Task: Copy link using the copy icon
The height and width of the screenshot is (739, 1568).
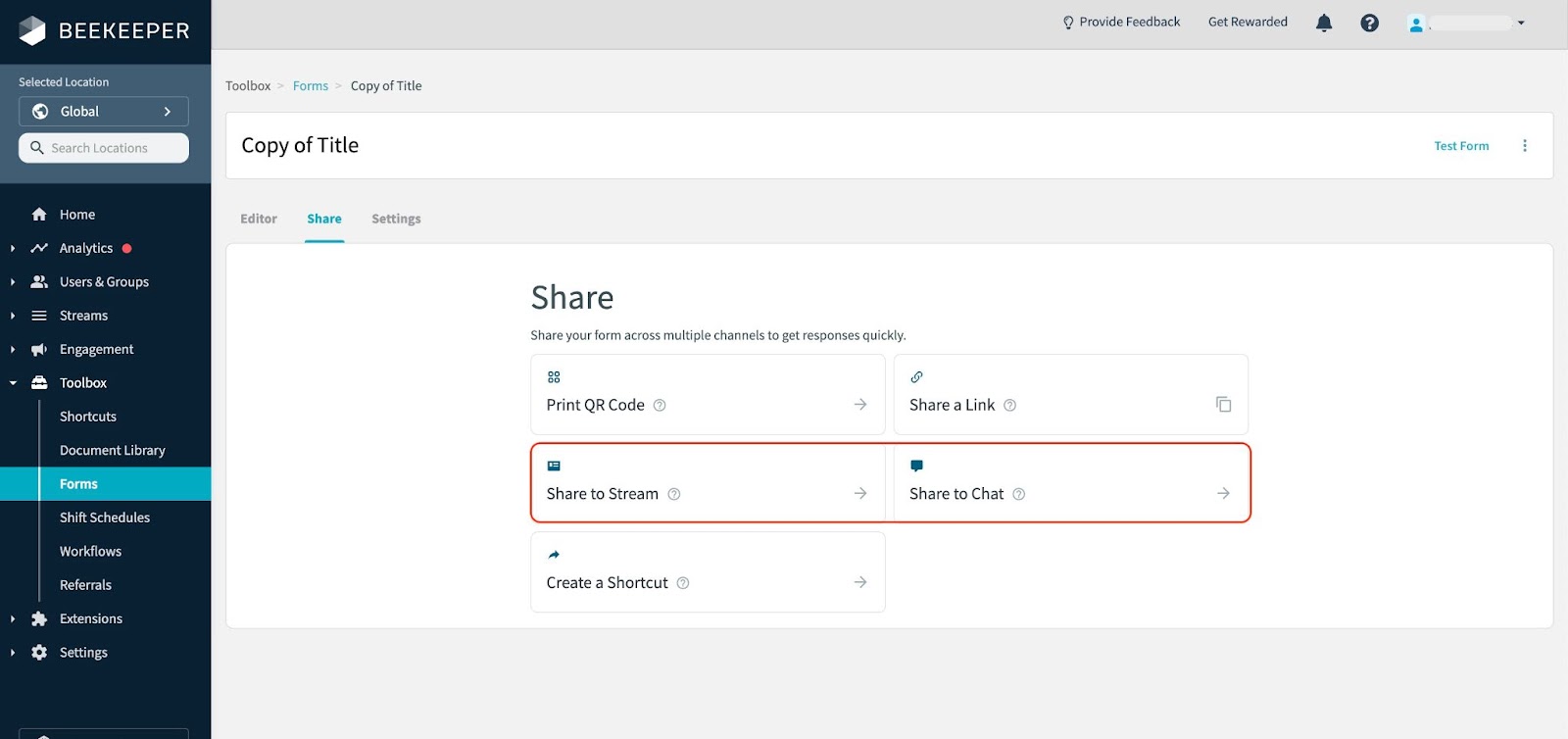Action: pyautogui.click(x=1223, y=404)
